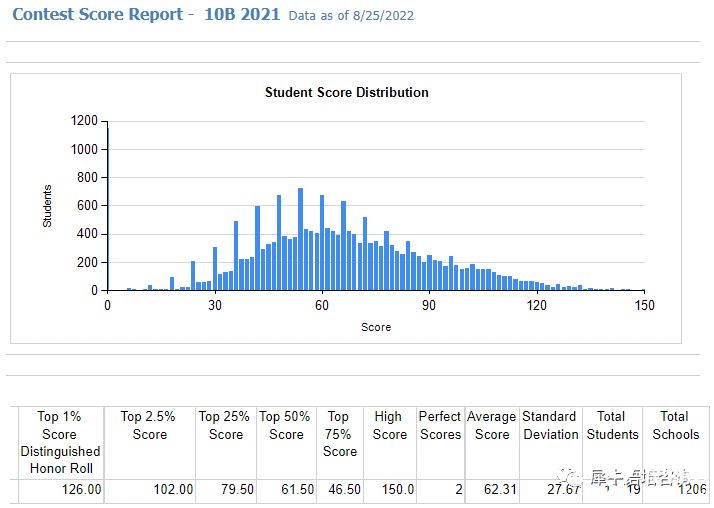The height and width of the screenshot is (508, 714).
Task: Select the Student Score Distribution chart title
Action: [346, 92]
